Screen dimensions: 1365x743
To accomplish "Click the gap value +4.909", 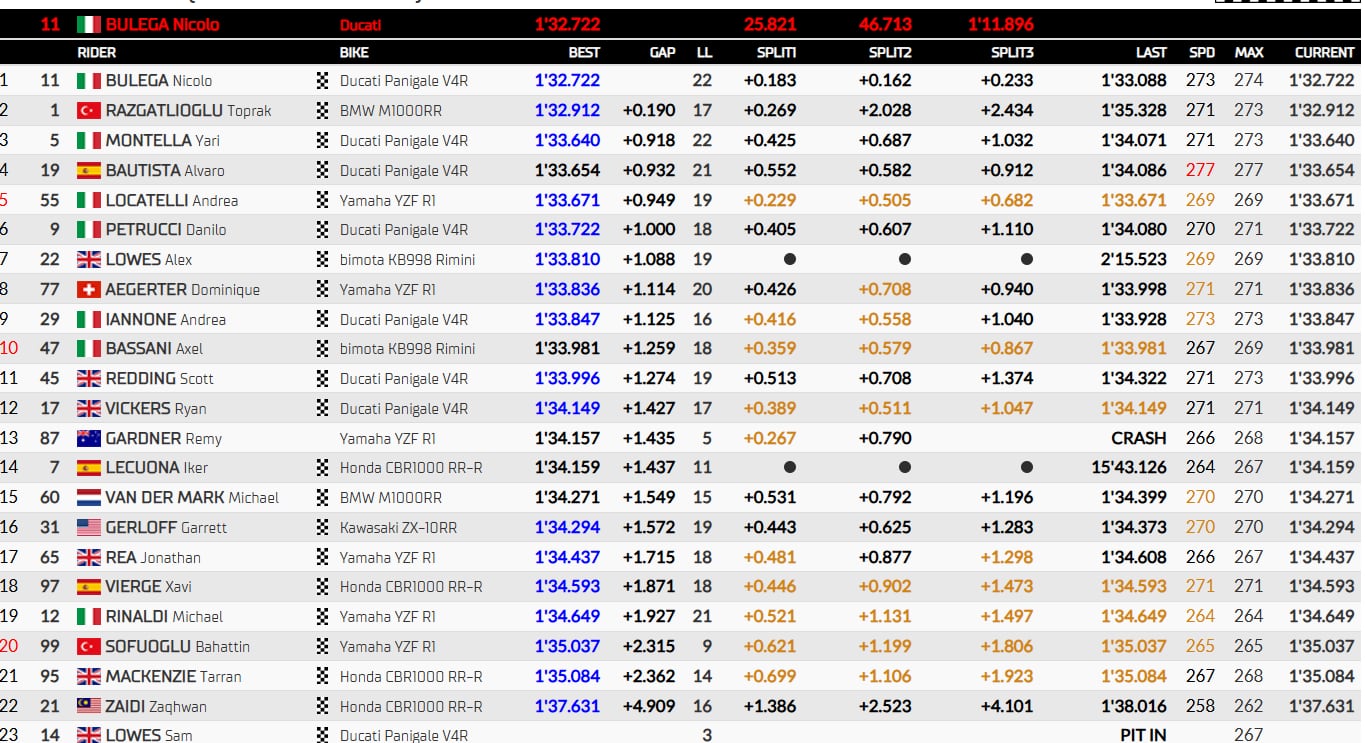I will pos(649,706).
